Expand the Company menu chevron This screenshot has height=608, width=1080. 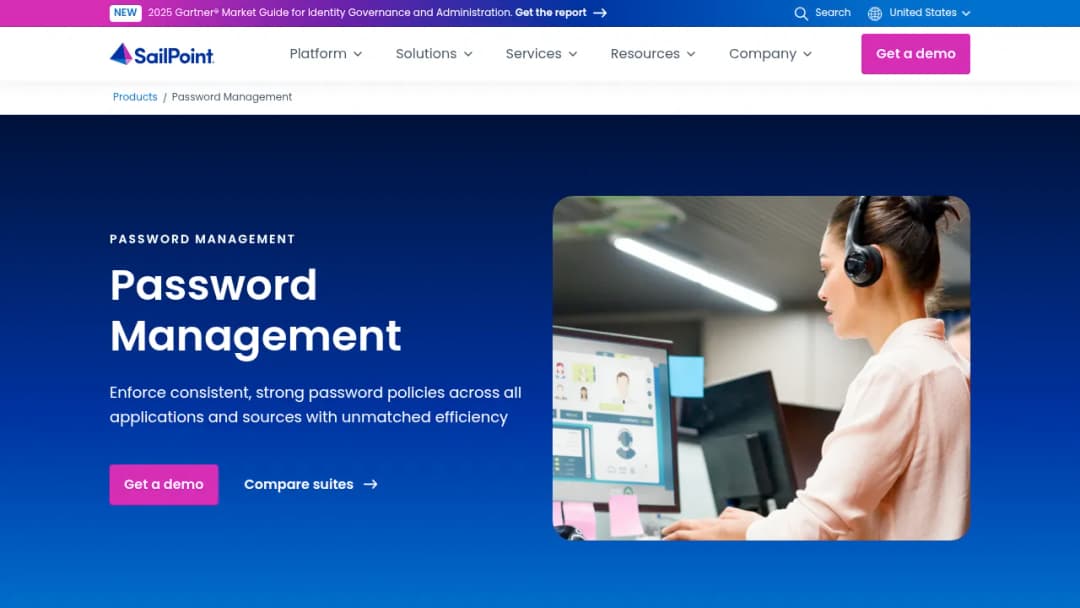click(x=807, y=54)
